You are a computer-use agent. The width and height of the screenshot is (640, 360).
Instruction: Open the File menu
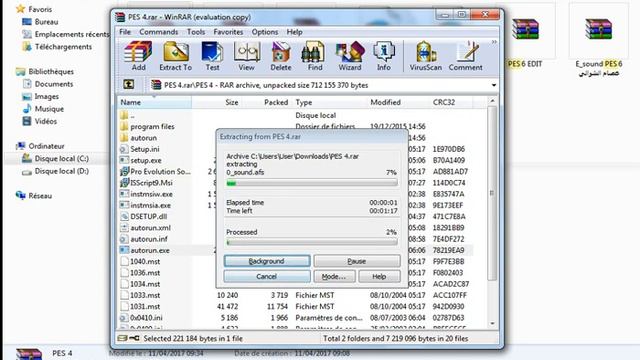125,32
